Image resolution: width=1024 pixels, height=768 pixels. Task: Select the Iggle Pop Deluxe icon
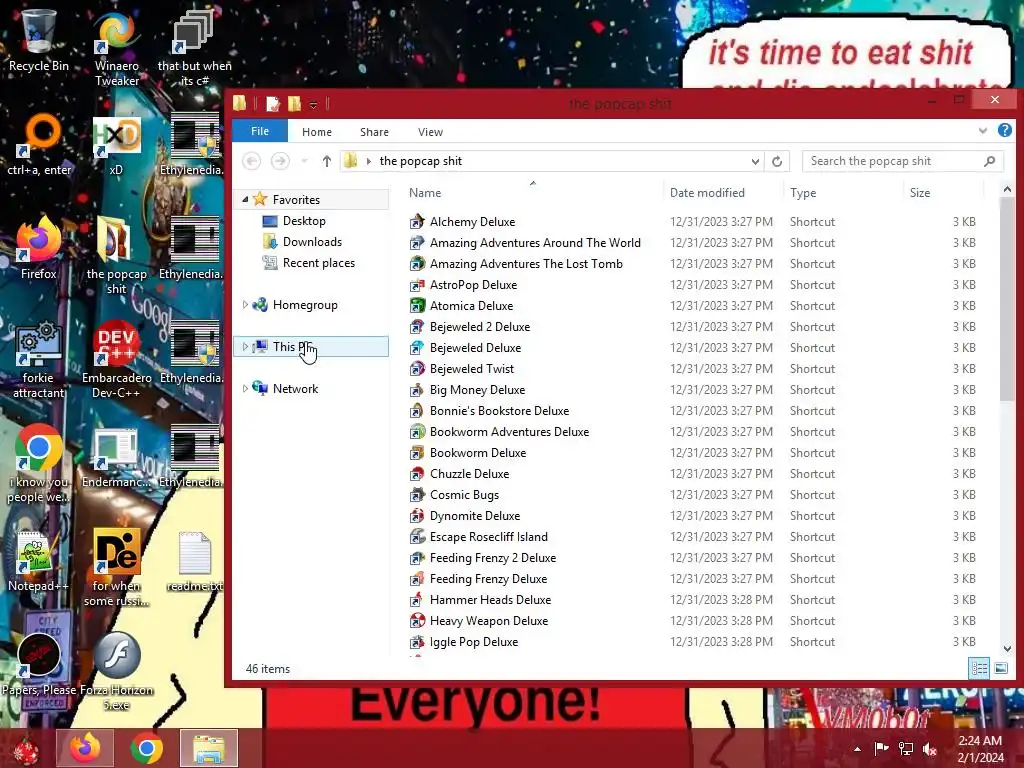click(x=417, y=642)
